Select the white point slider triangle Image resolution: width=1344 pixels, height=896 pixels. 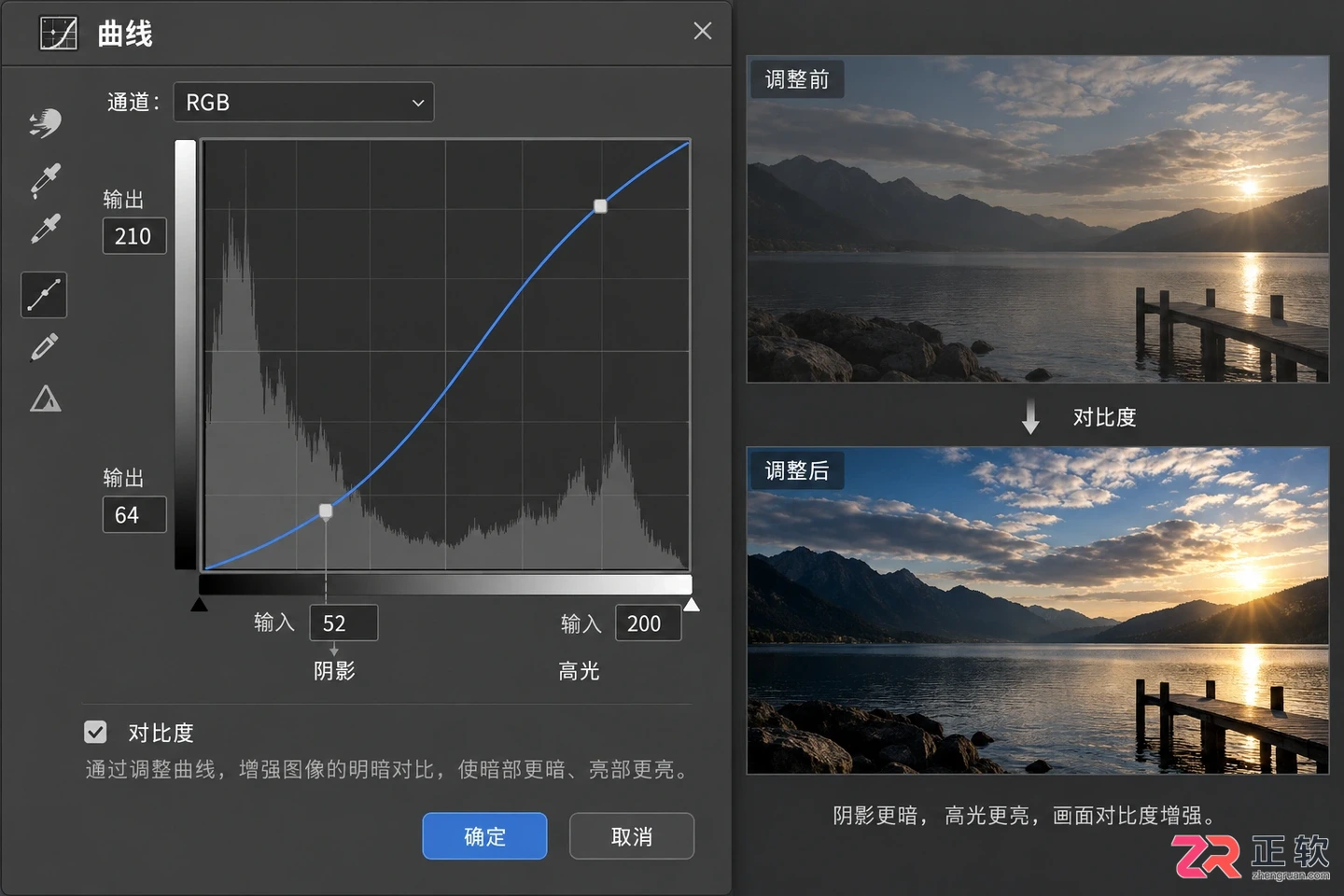click(x=692, y=605)
